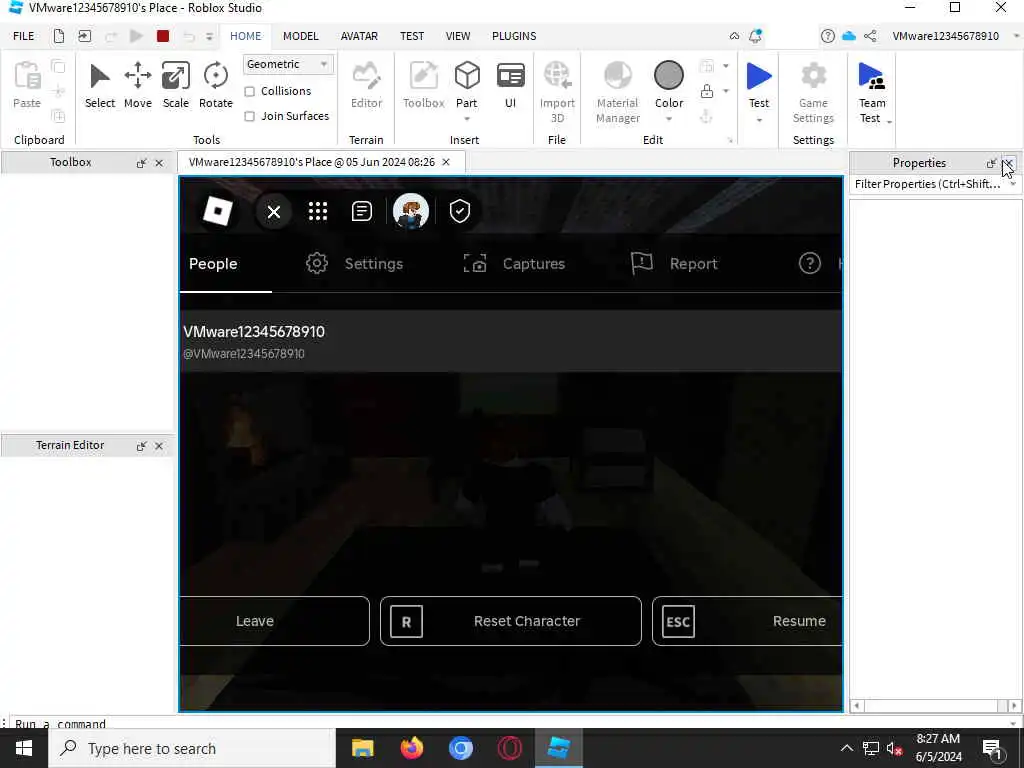Click the Roblox logo in game menu

pyautogui.click(x=217, y=211)
